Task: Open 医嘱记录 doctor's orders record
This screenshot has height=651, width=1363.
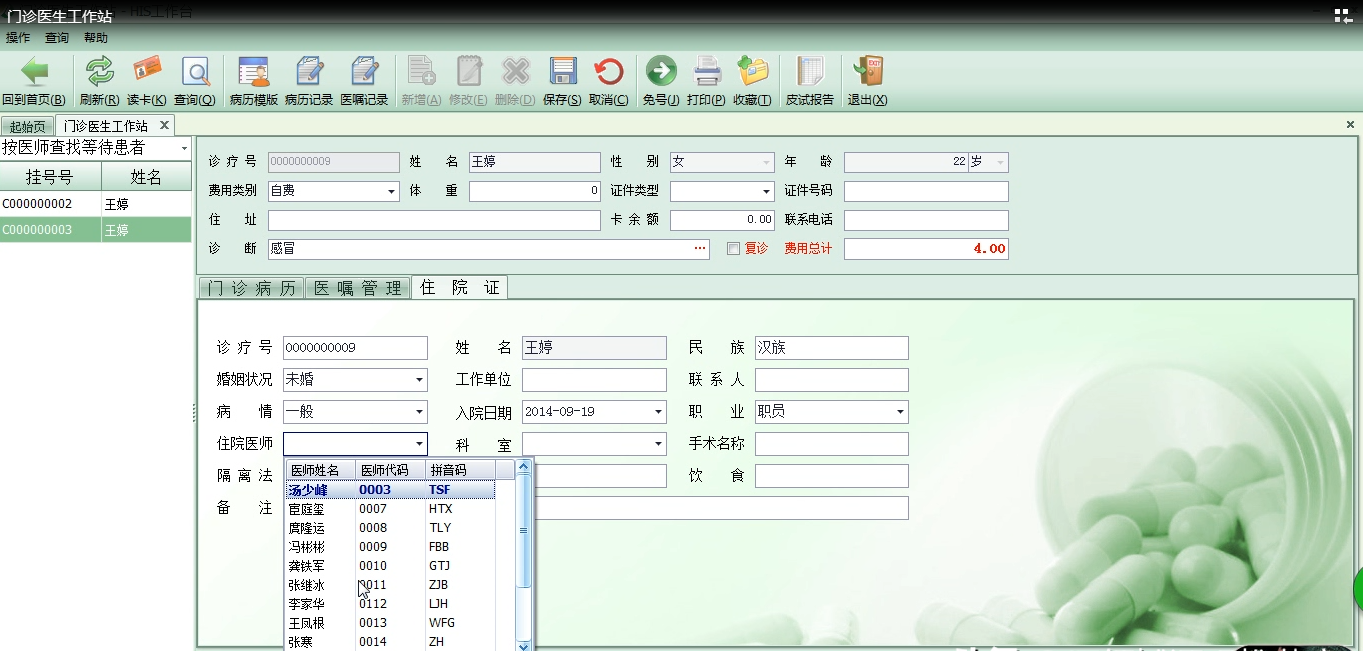Action: [x=364, y=81]
